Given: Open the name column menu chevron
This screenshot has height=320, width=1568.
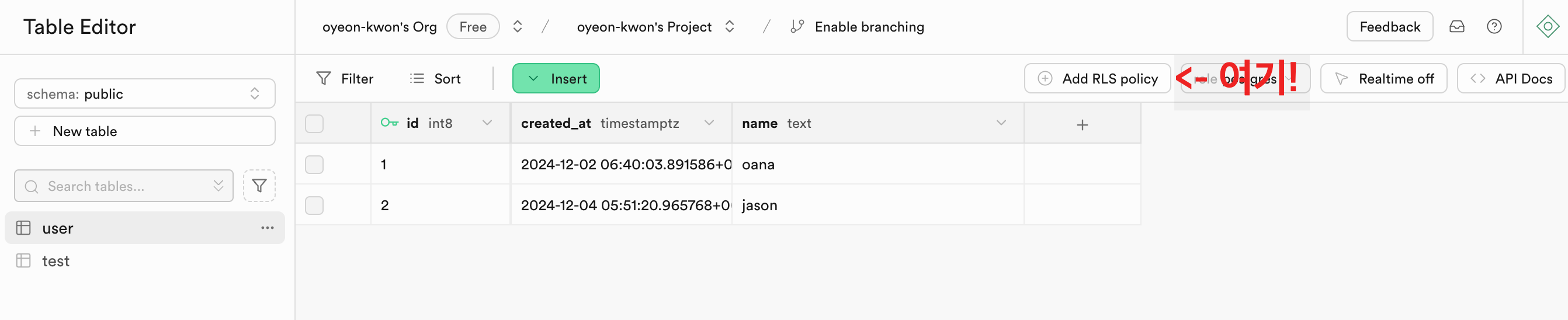Looking at the screenshot, I should coord(1001,123).
